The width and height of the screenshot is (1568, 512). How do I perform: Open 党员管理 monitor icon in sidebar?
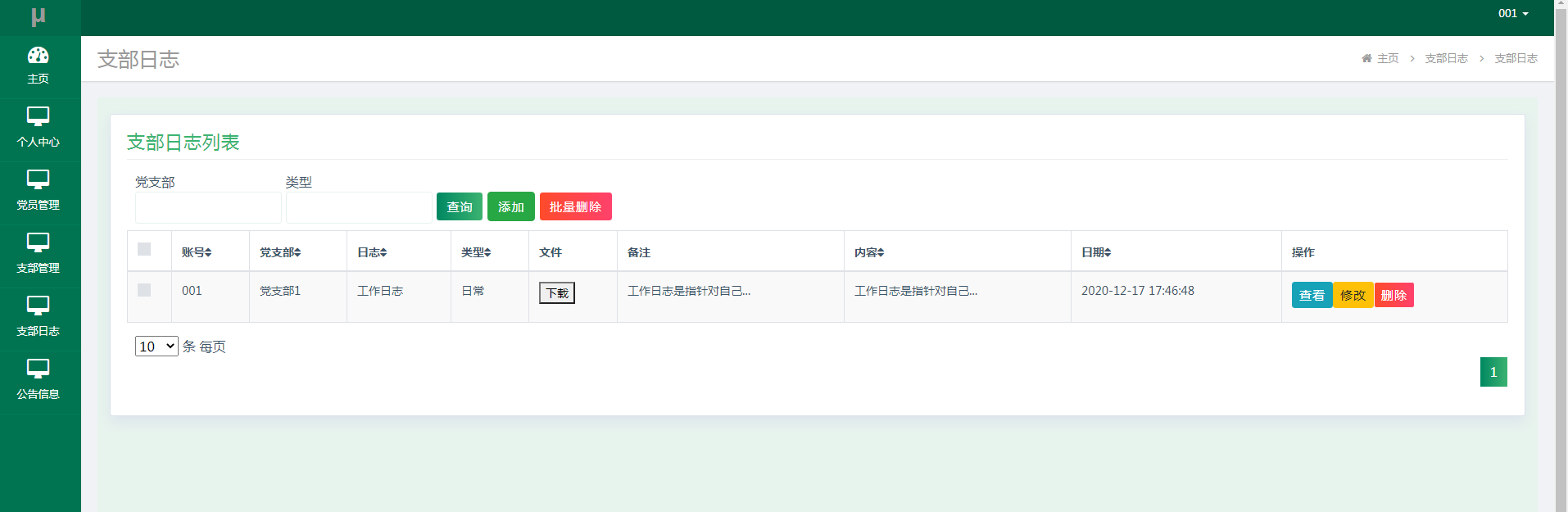[38, 179]
